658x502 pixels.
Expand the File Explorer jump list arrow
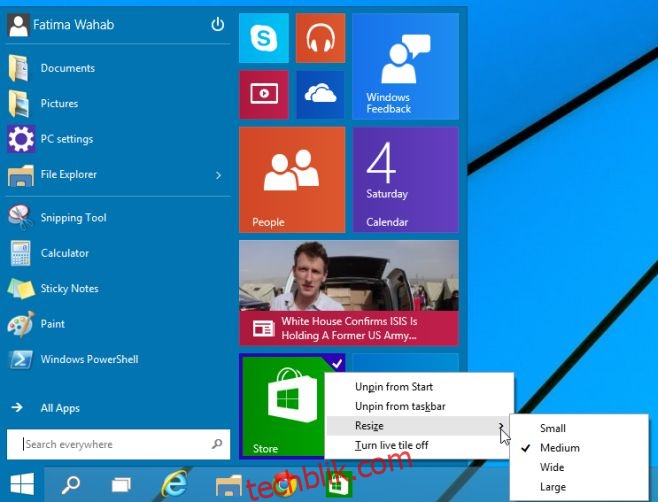(x=218, y=175)
